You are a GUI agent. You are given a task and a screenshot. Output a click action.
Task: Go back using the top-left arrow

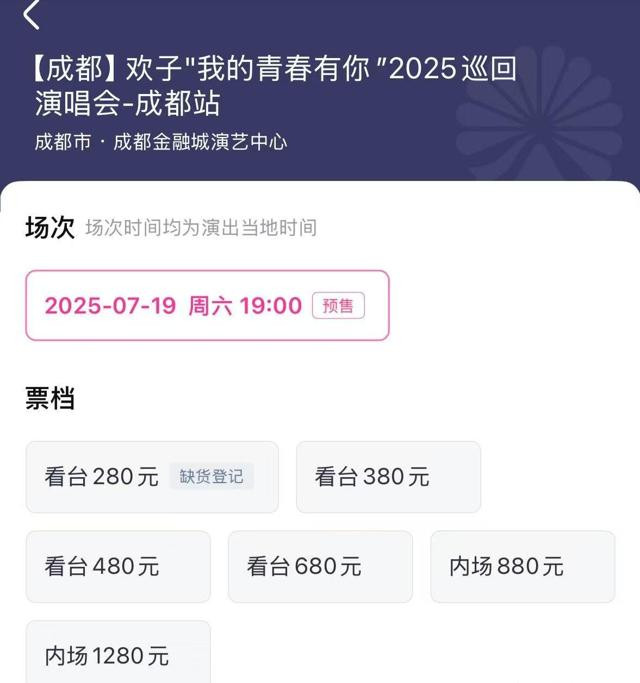pos(31,14)
